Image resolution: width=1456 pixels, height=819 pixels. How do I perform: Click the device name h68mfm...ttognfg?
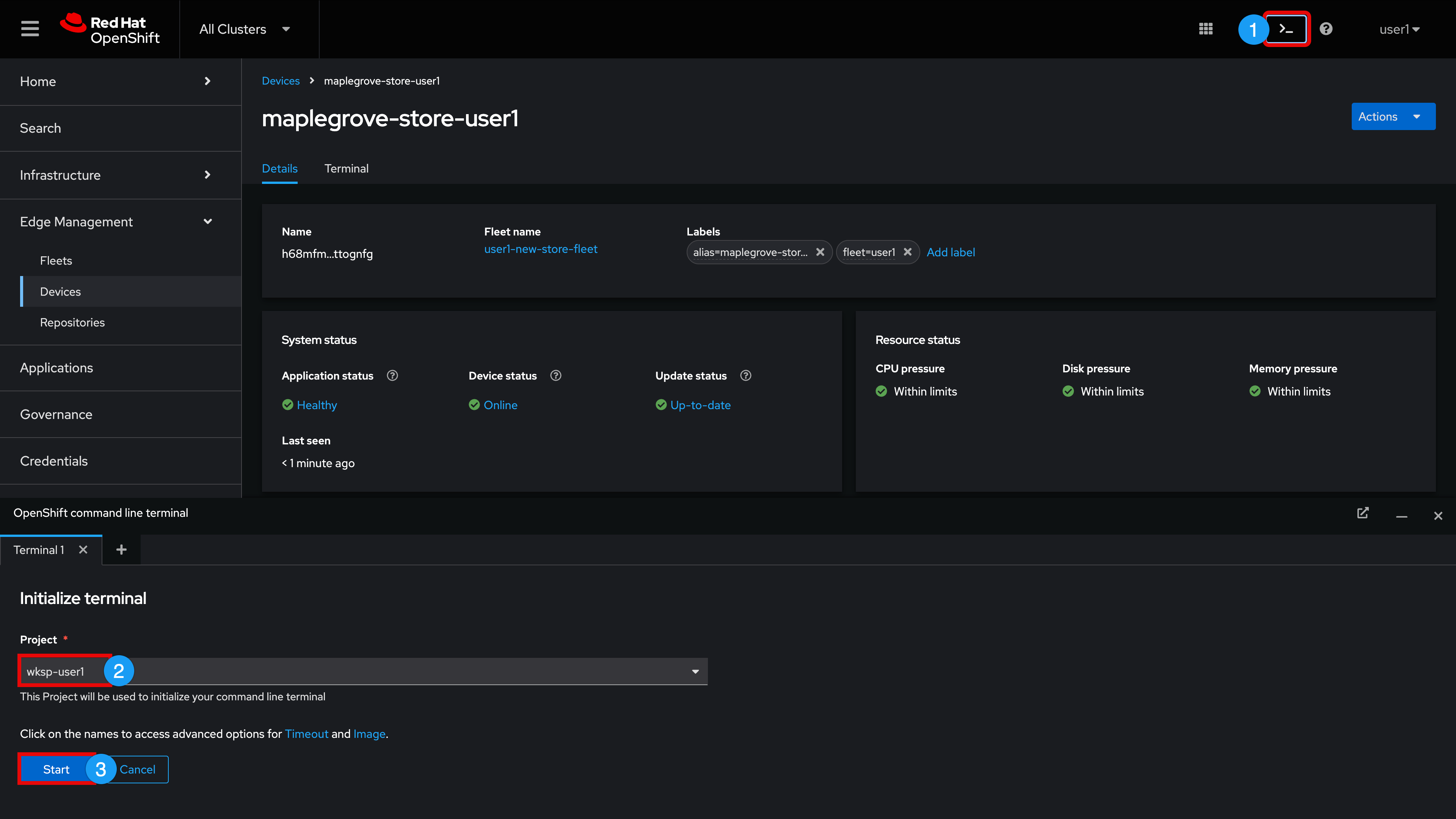[x=327, y=254]
